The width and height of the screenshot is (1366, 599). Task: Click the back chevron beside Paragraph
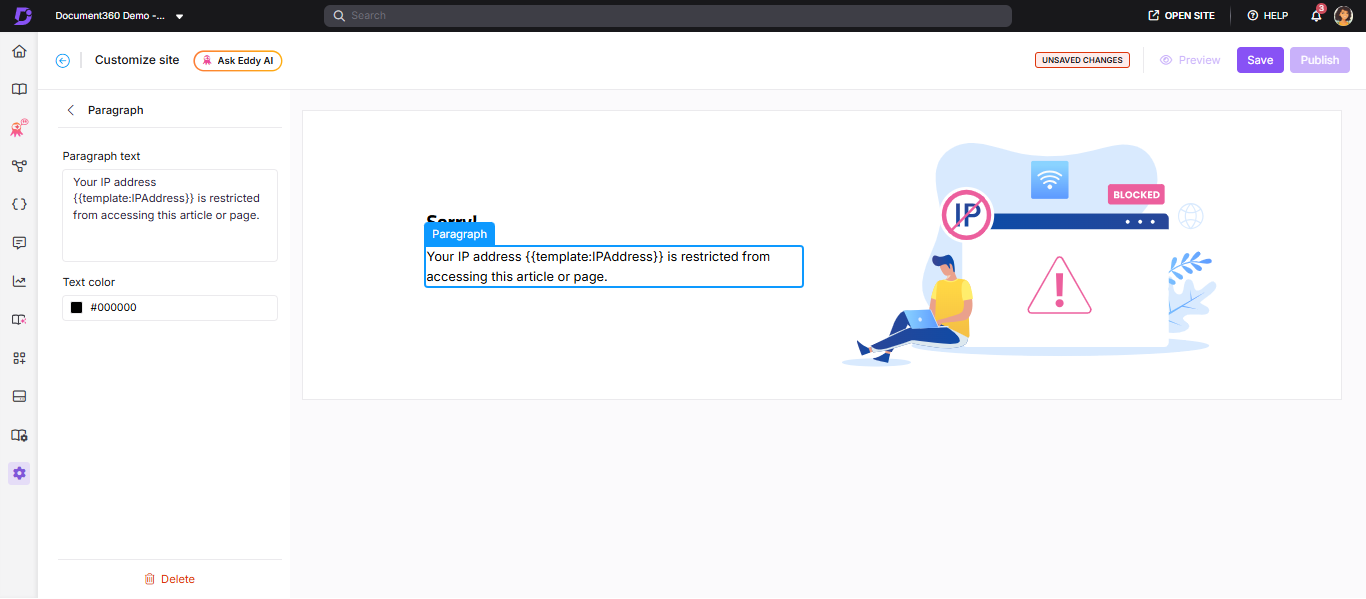[x=70, y=110]
